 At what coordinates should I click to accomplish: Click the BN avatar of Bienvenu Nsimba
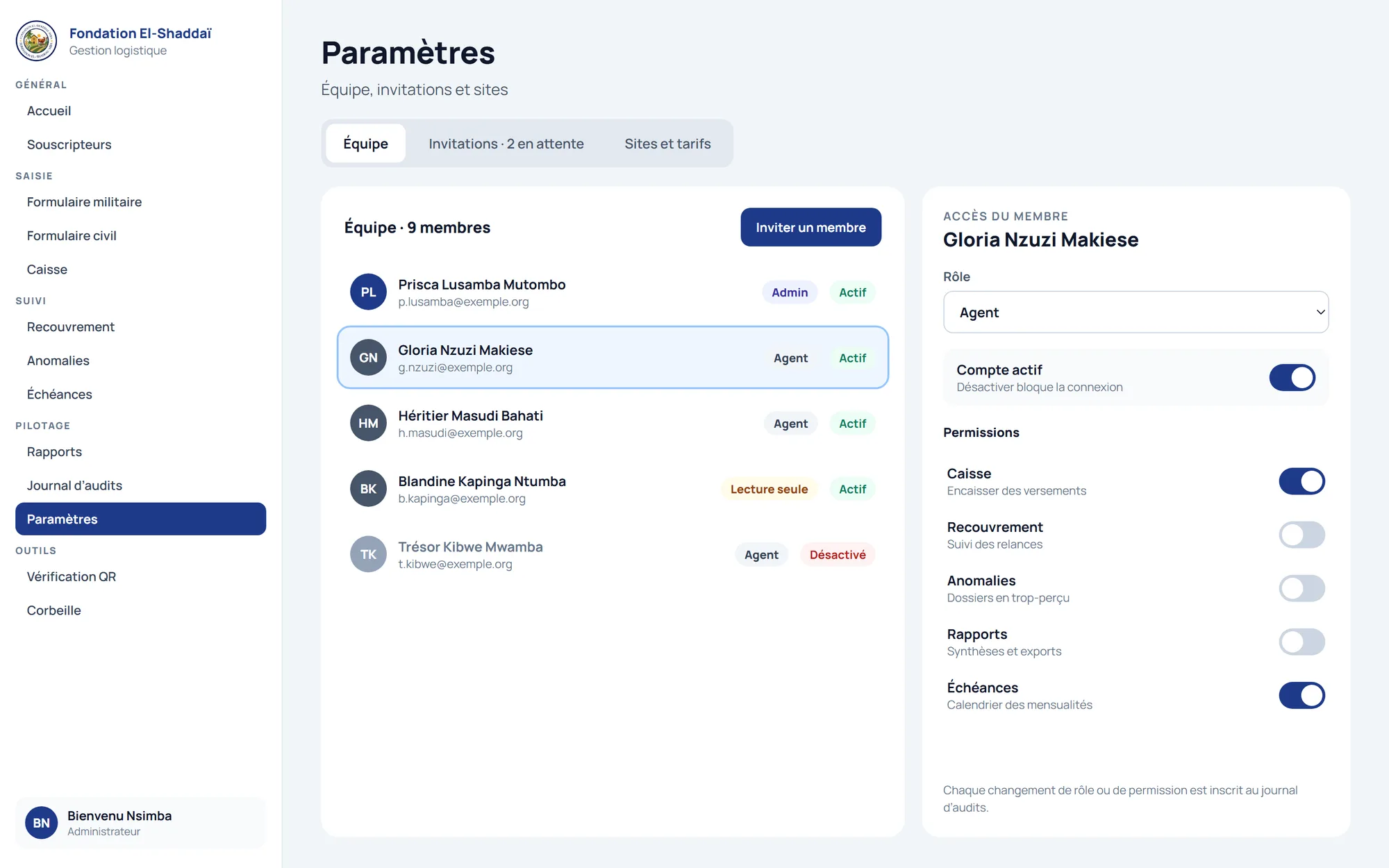point(42,823)
